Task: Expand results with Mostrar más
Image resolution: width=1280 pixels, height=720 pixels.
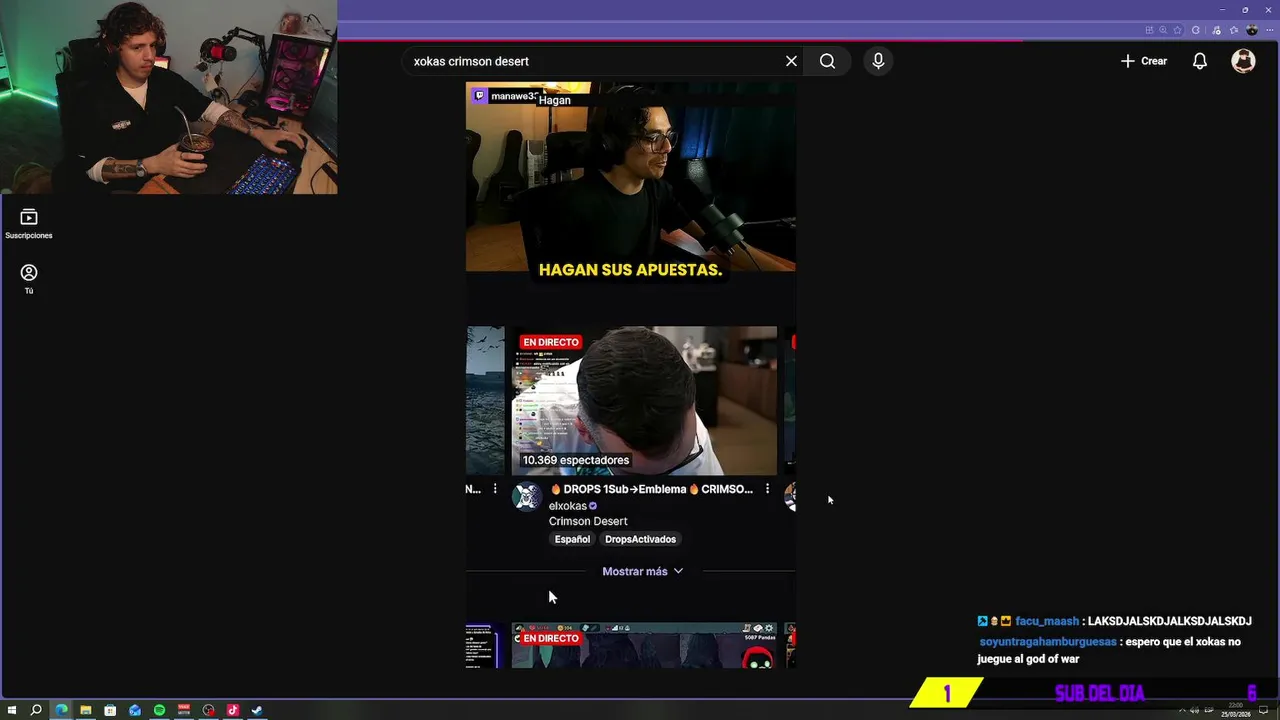Action: point(642,571)
